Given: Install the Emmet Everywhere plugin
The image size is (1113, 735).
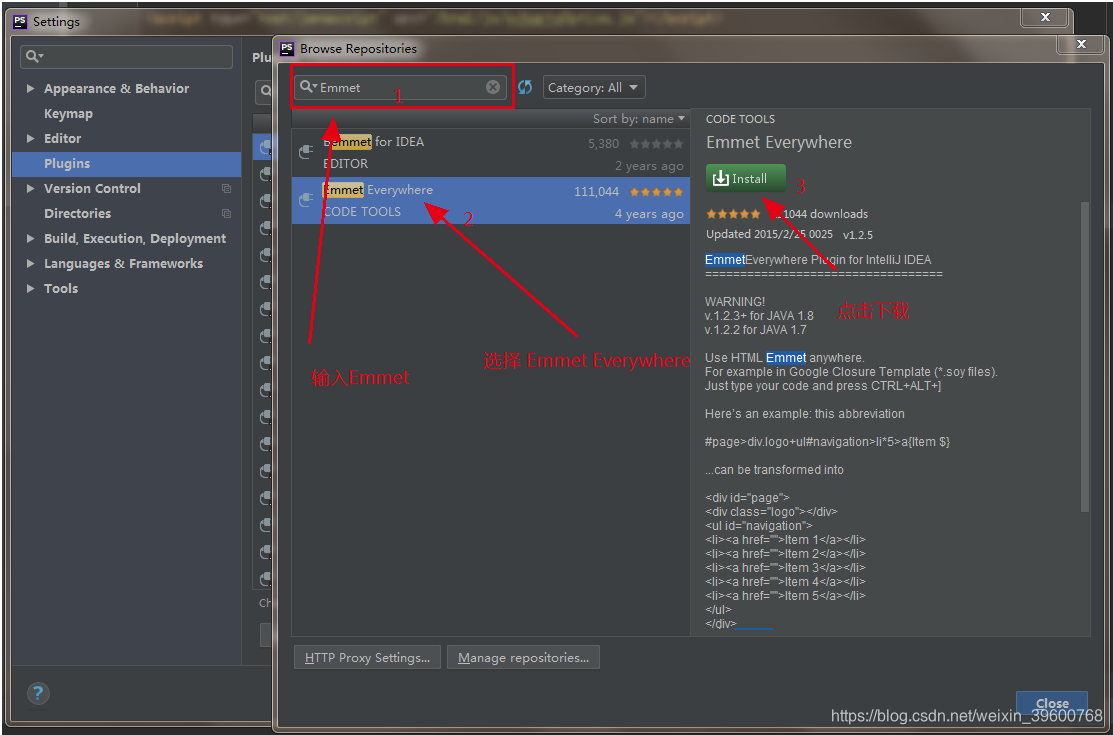Looking at the screenshot, I should point(745,178).
